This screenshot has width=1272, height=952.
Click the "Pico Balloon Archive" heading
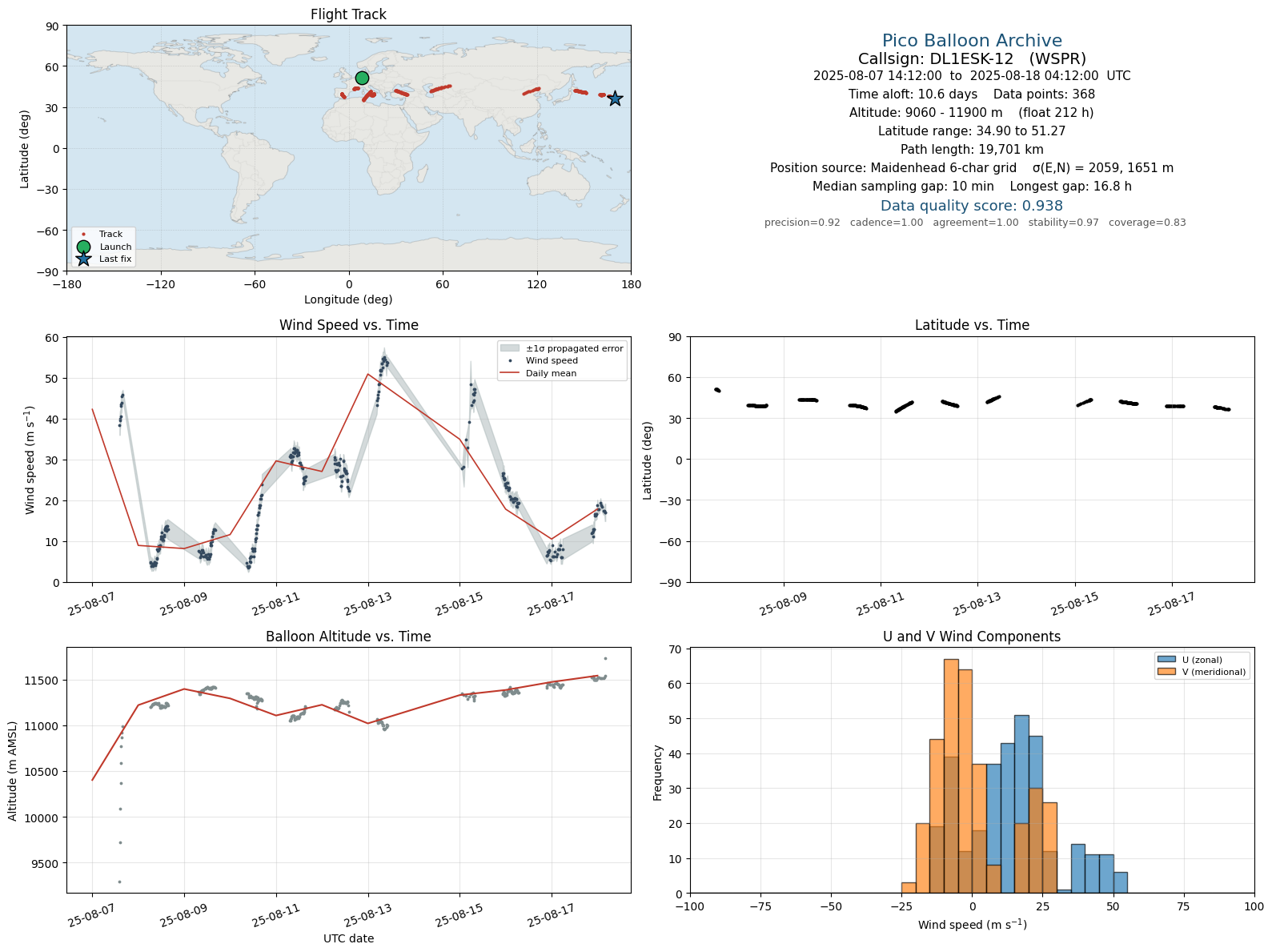coord(972,41)
